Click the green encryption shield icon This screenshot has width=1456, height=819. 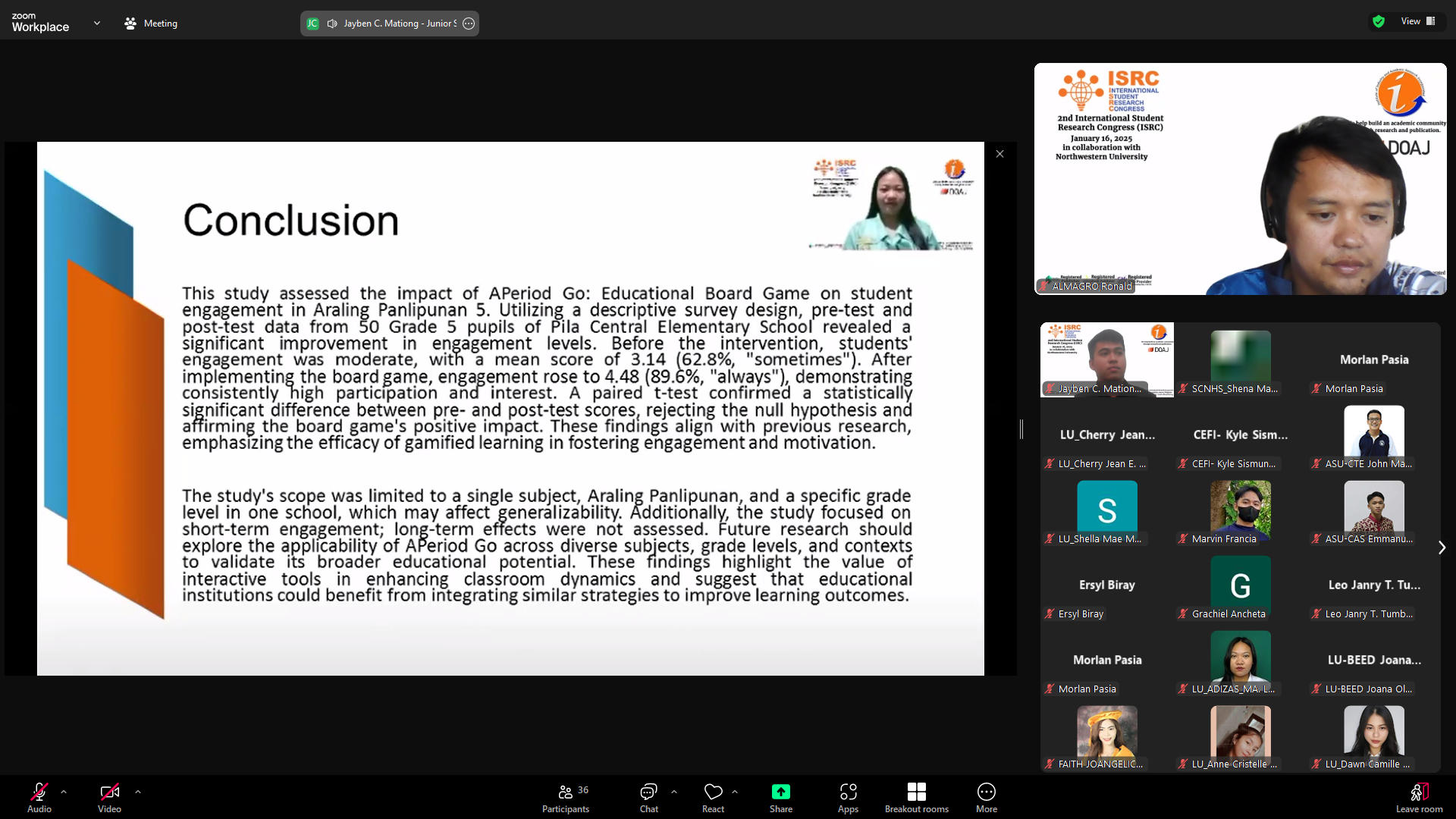coord(1378,22)
